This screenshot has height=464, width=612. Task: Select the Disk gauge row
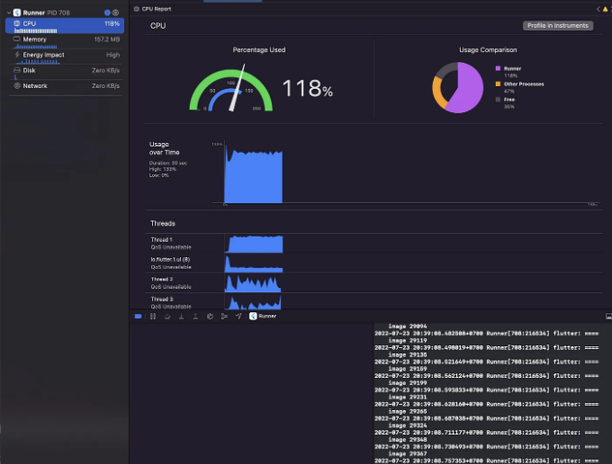click(65, 72)
